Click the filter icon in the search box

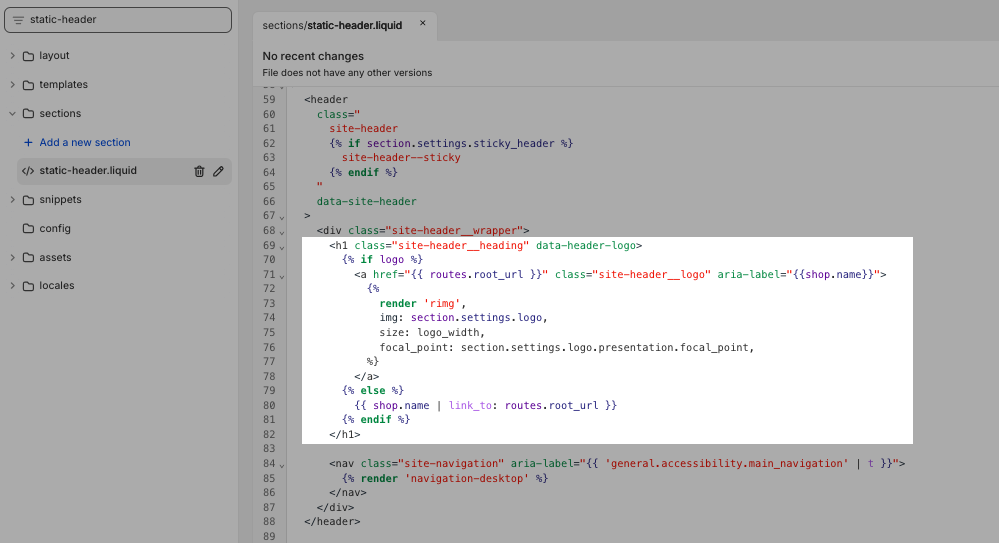coord(18,20)
